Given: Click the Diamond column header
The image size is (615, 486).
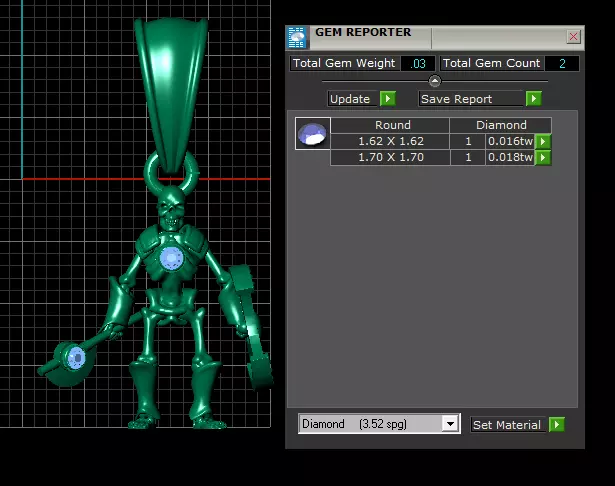Looking at the screenshot, I should tap(500, 125).
